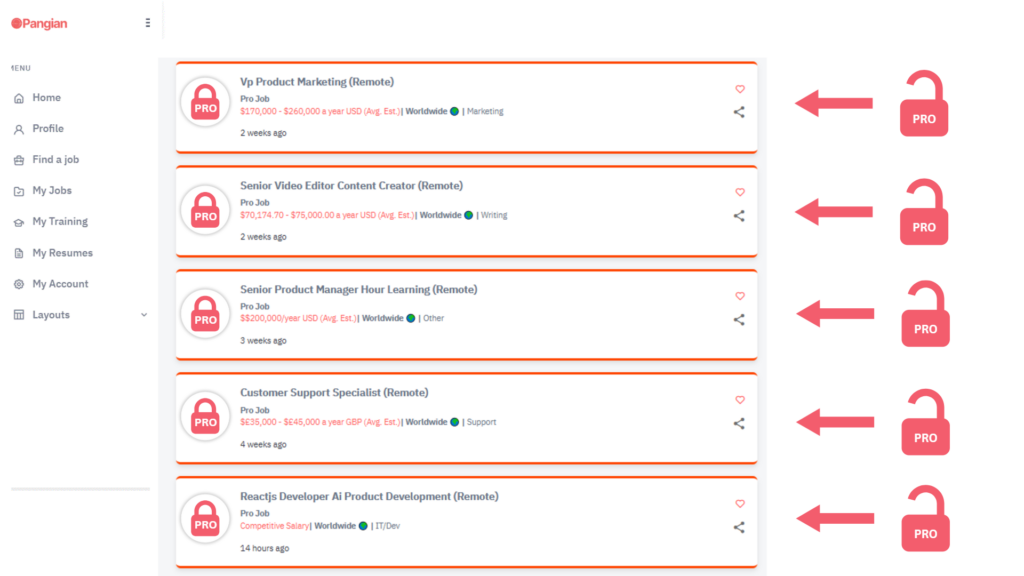Click PRO lock badge on Reactjs Developer
1024x576 pixels.
pyautogui.click(x=205, y=519)
